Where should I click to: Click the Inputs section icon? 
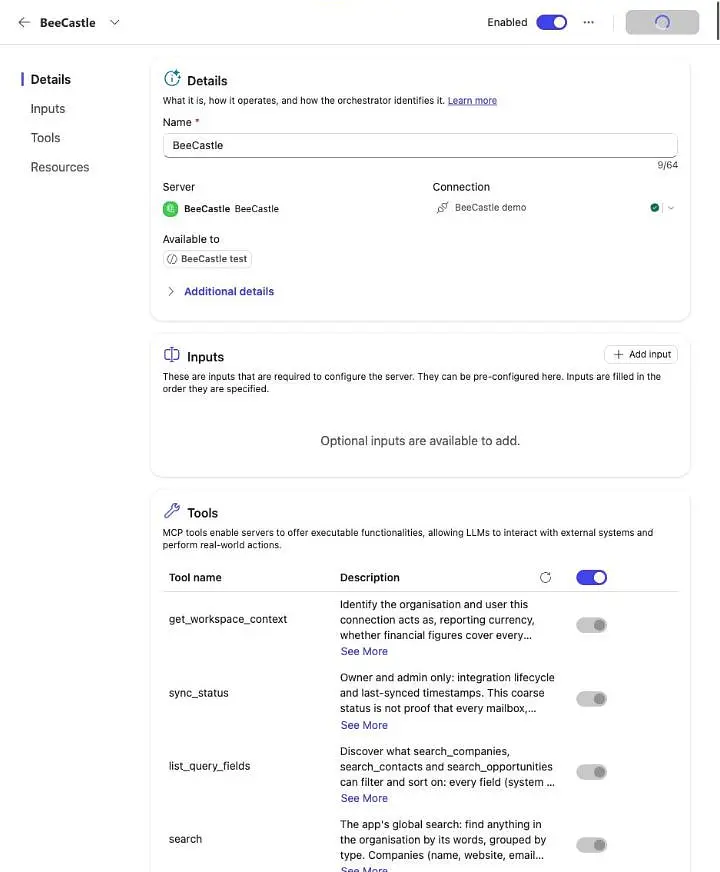pos(172,355)
